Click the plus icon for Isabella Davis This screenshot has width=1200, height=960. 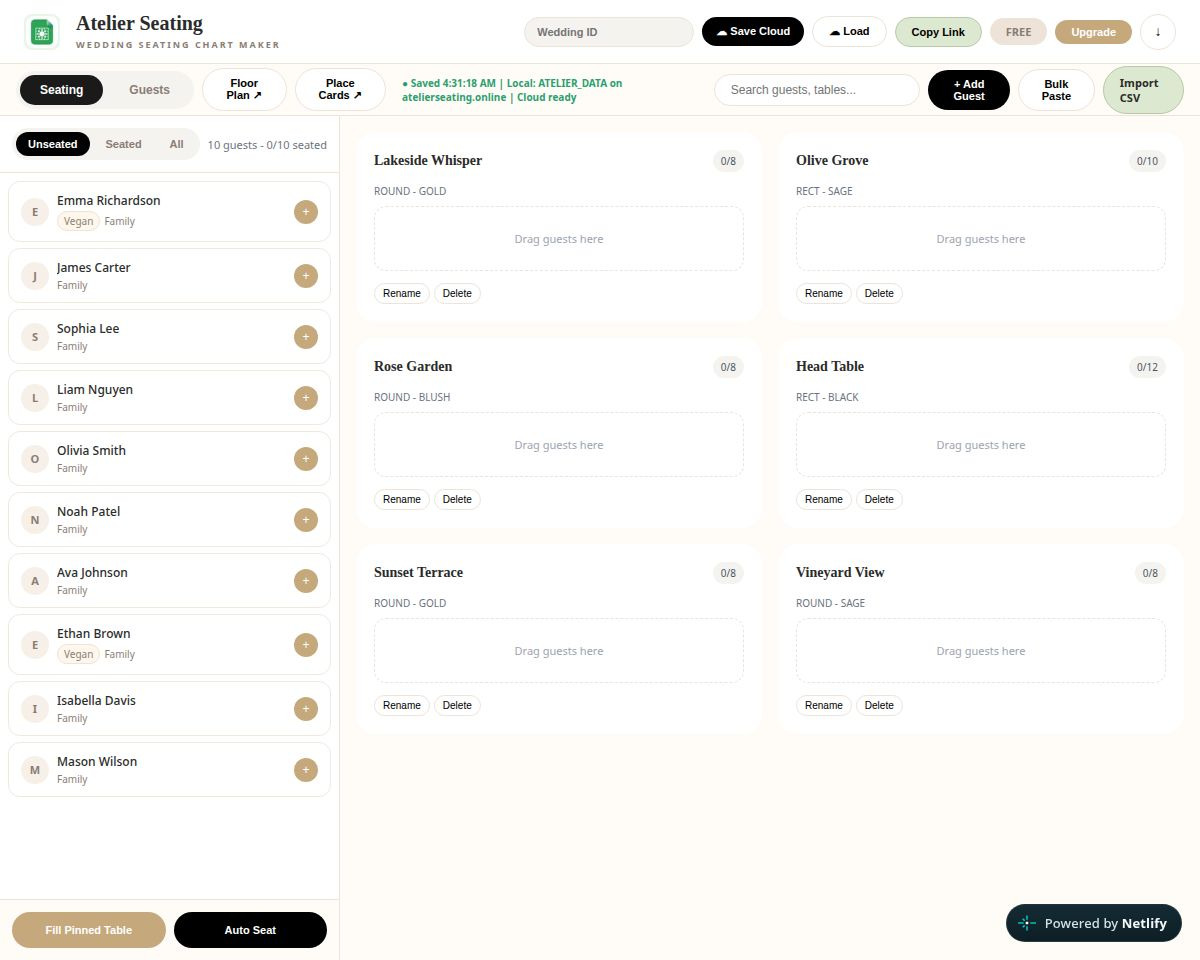[306, 709]
